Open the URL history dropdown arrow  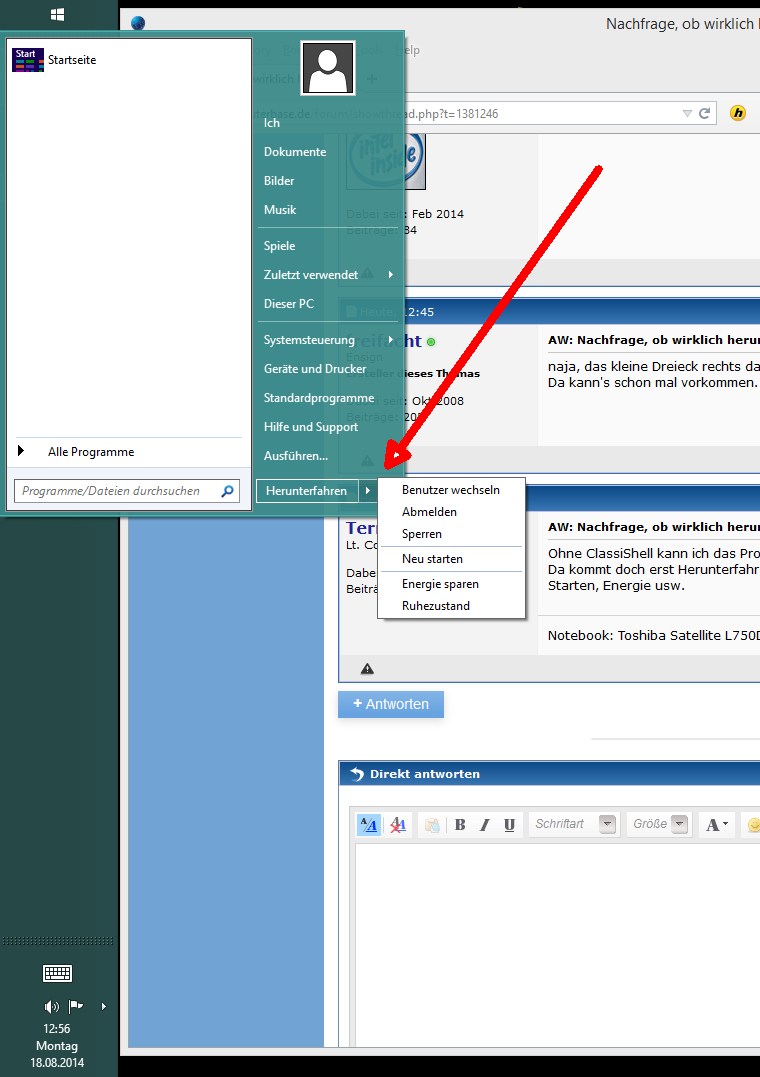tap(687, 113)
